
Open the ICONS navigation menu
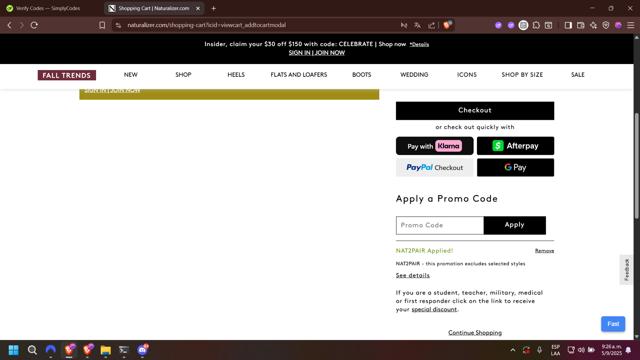coord(467,75)
